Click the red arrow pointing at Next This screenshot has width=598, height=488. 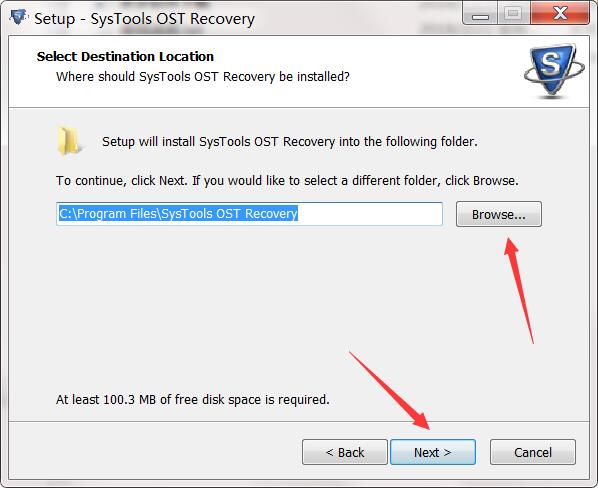click(x=389, y=390)
